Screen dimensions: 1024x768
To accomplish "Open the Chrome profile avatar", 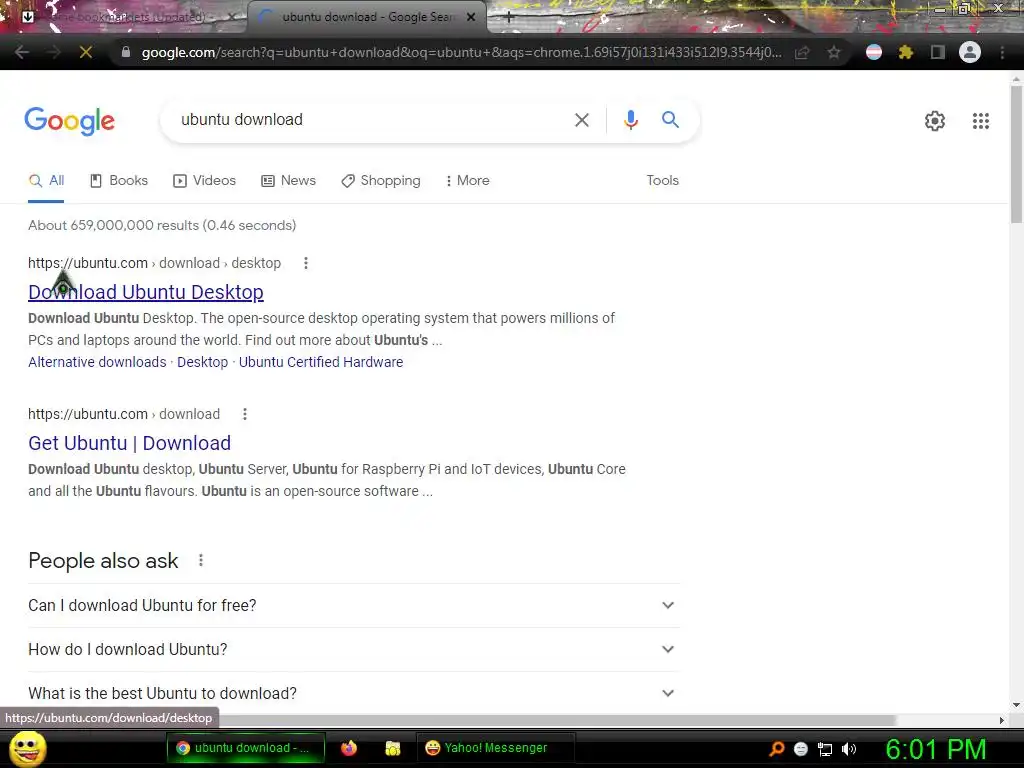I will point(970,52).
